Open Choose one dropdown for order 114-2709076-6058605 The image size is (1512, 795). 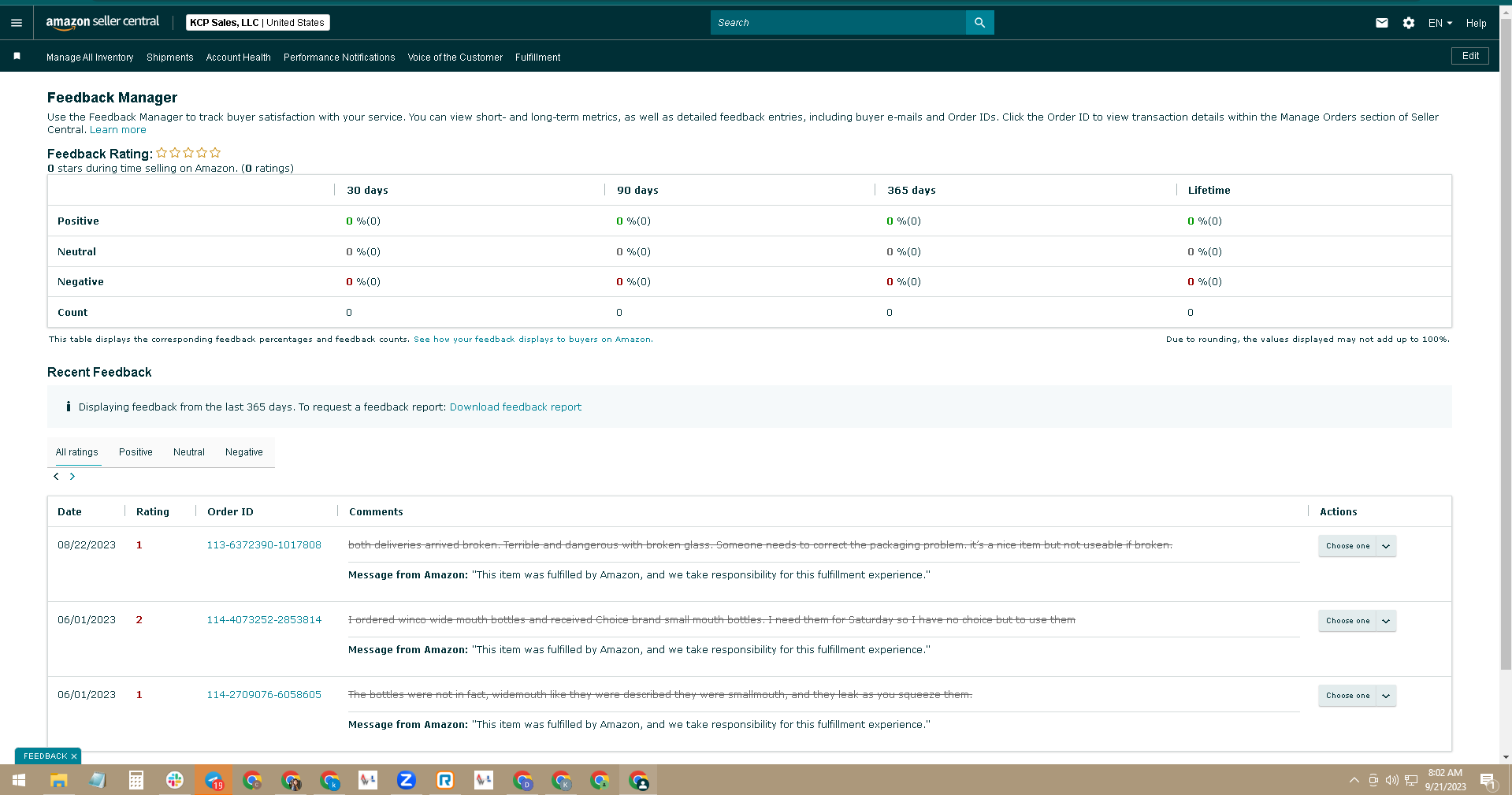tap(1357, 696)
